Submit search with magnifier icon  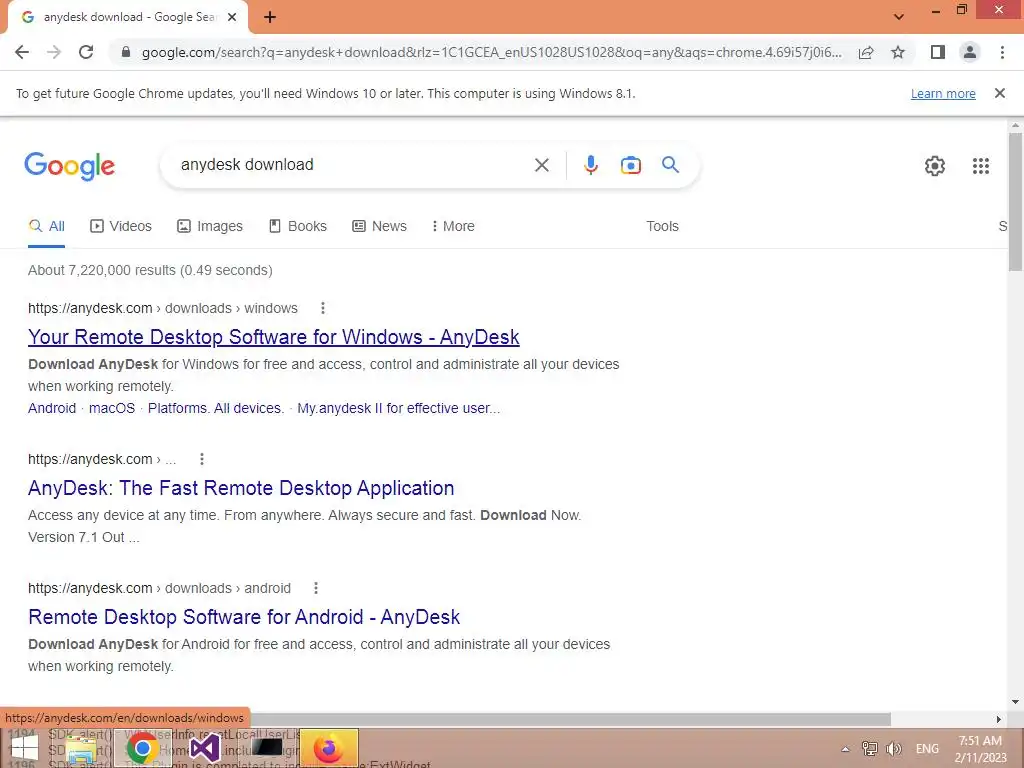pos(671,165)
